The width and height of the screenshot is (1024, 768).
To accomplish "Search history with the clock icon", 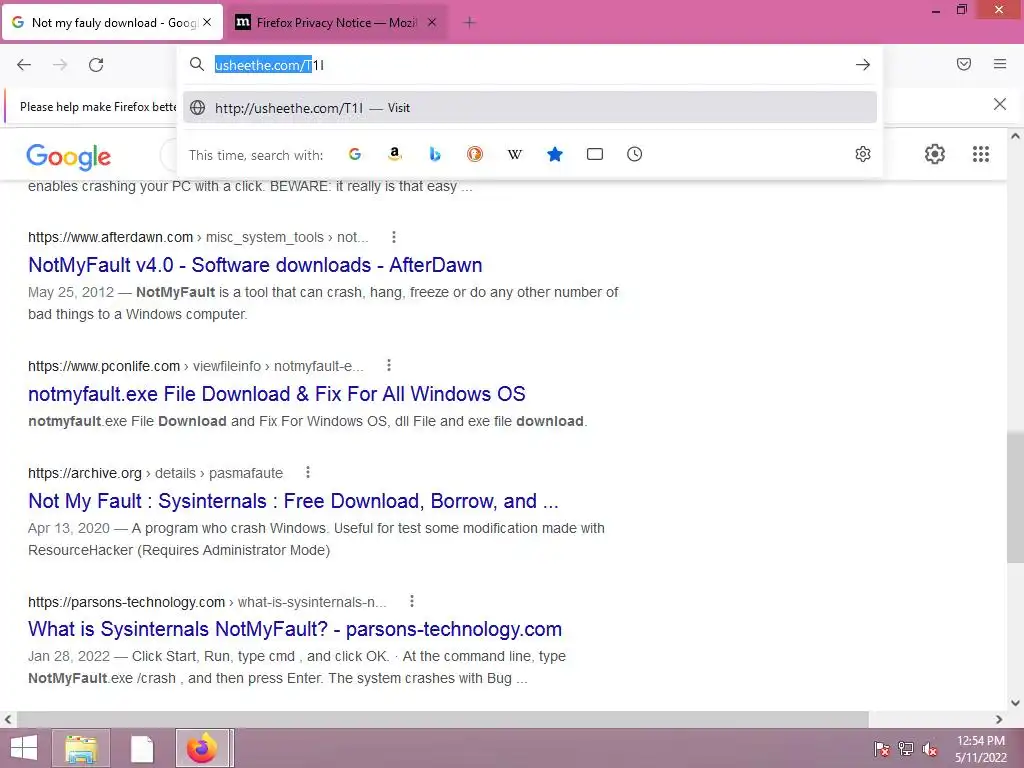I will coord(635,154).
